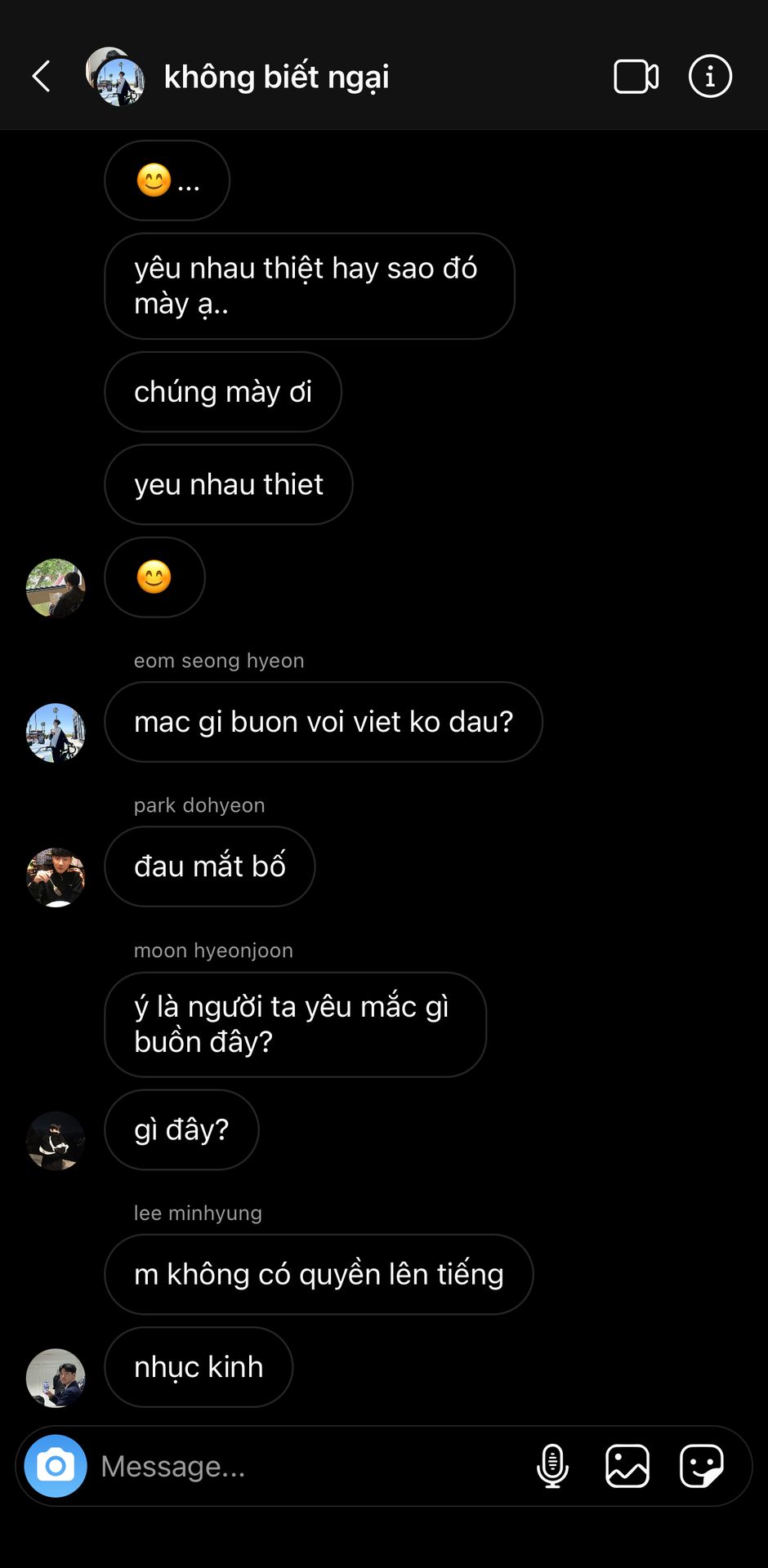Image resolution: width=768 pixels, height=1568 pixels.
Task: Tap park dohyeon's profile picture
Action: point(56,877)
